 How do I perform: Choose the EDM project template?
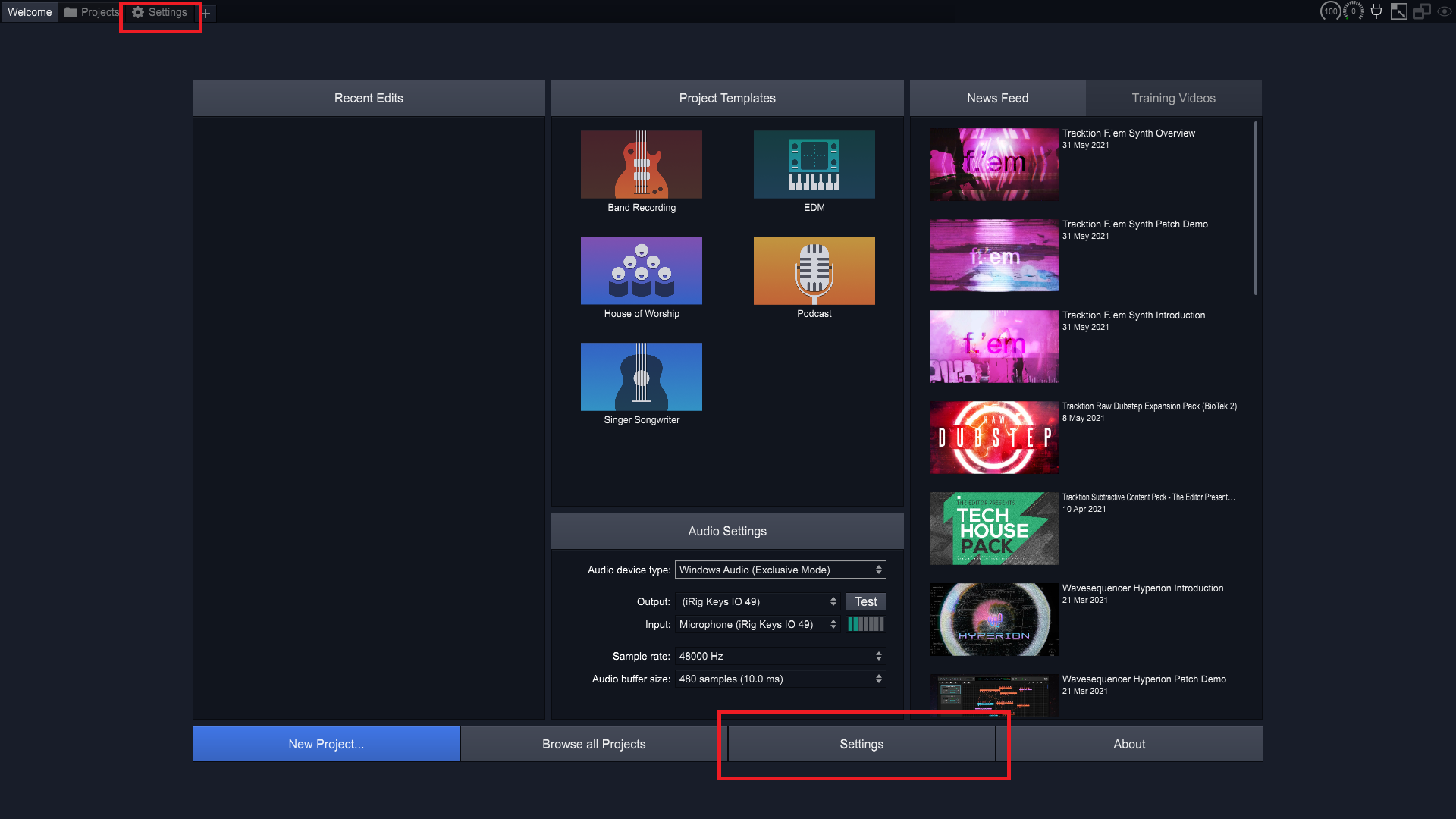tap(814, 165)
